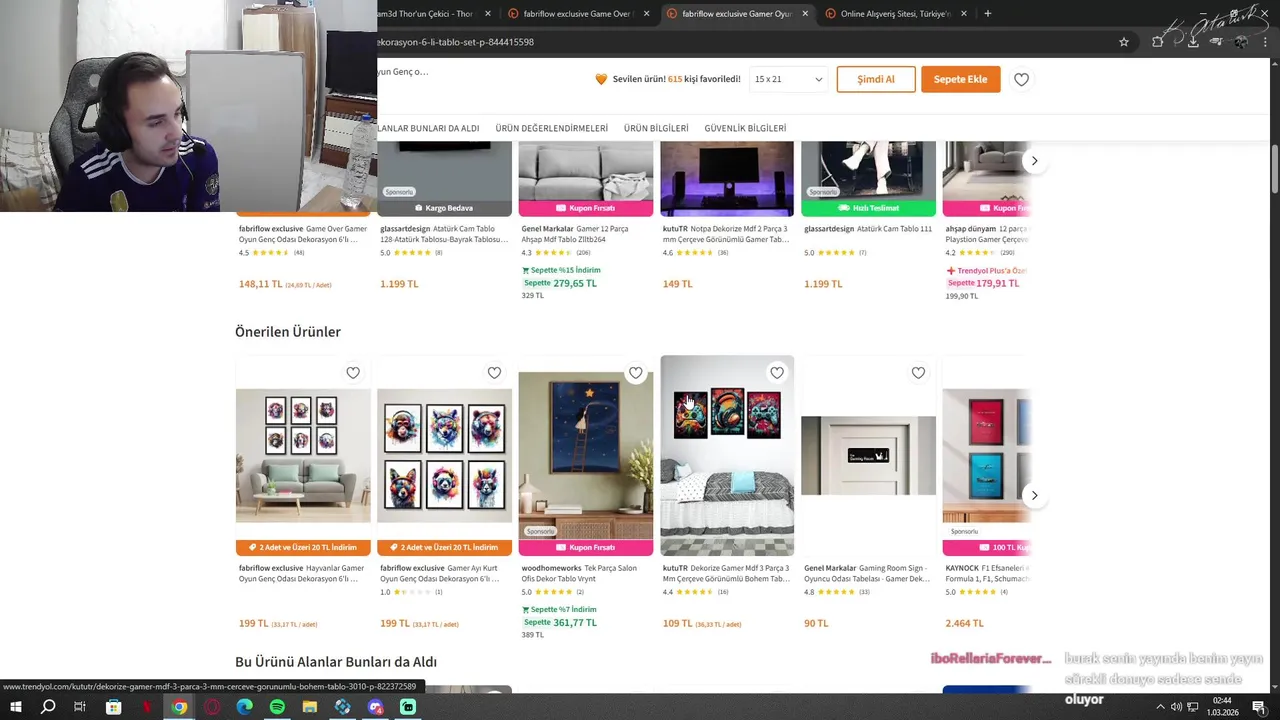The image size is (1280, 720).
Task: Open the bedroom gamer wall art thumbnail
Action: tap(727, 456)
